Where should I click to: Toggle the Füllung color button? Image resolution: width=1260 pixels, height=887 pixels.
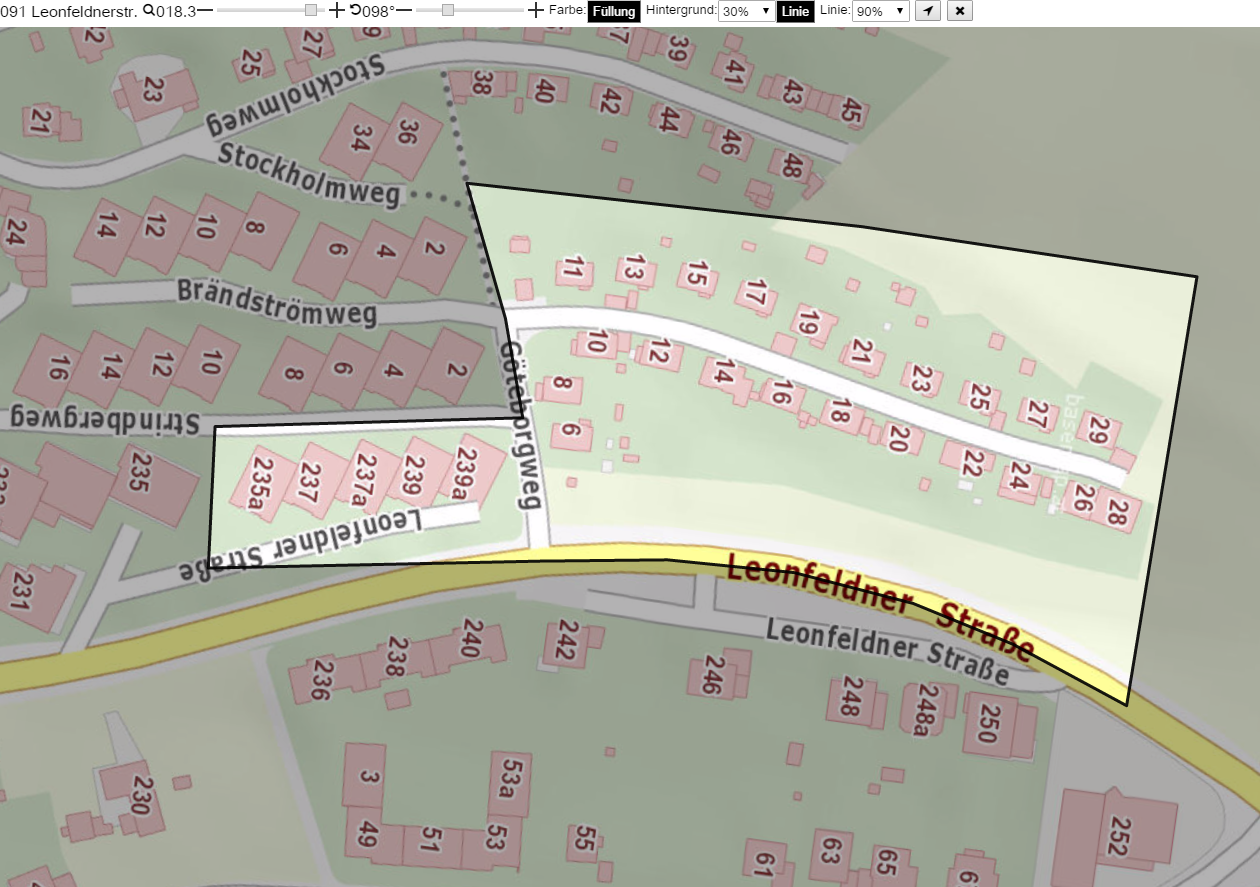(613, 12)
